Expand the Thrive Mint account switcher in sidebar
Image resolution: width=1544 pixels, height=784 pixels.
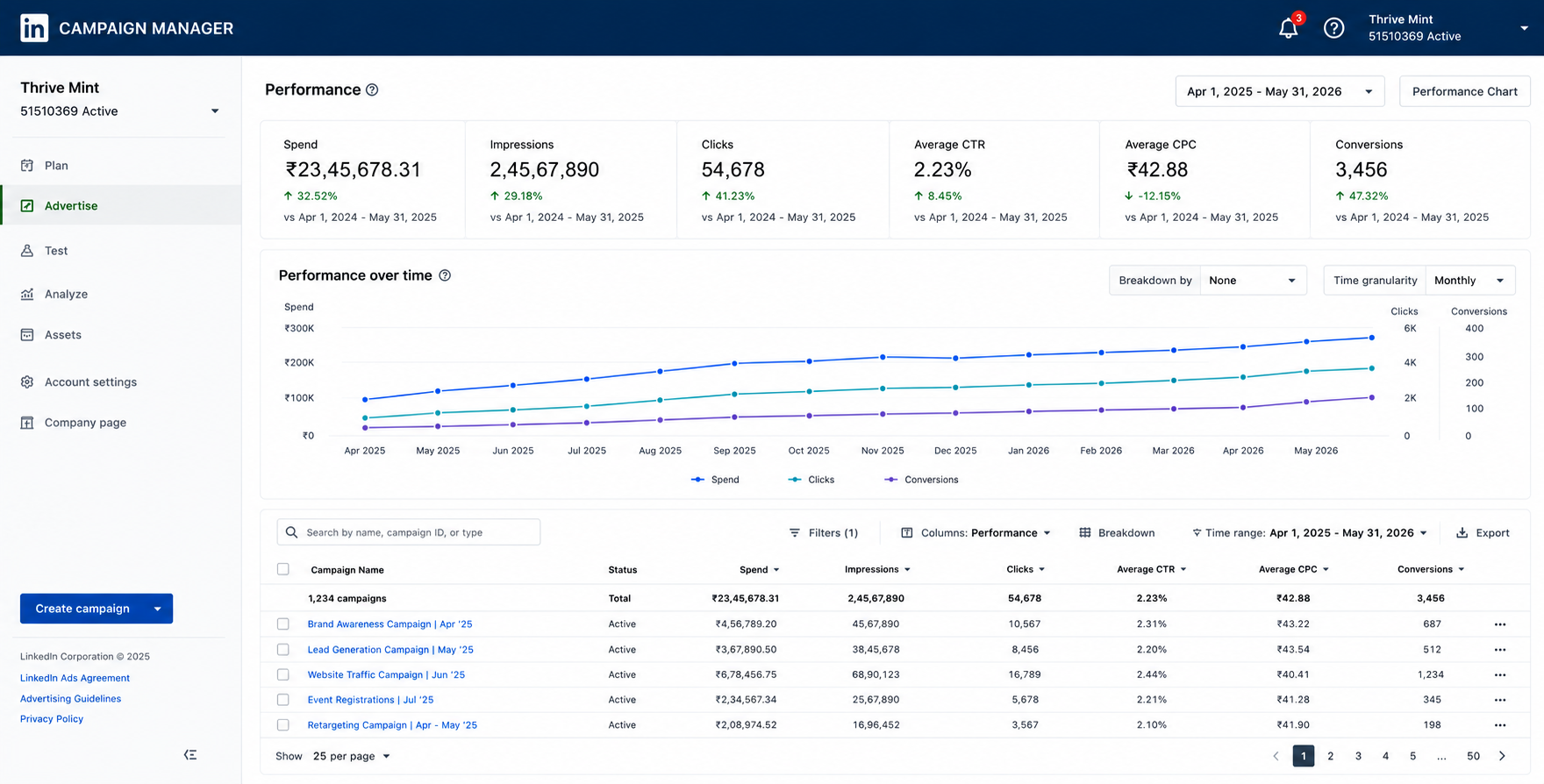215,111
